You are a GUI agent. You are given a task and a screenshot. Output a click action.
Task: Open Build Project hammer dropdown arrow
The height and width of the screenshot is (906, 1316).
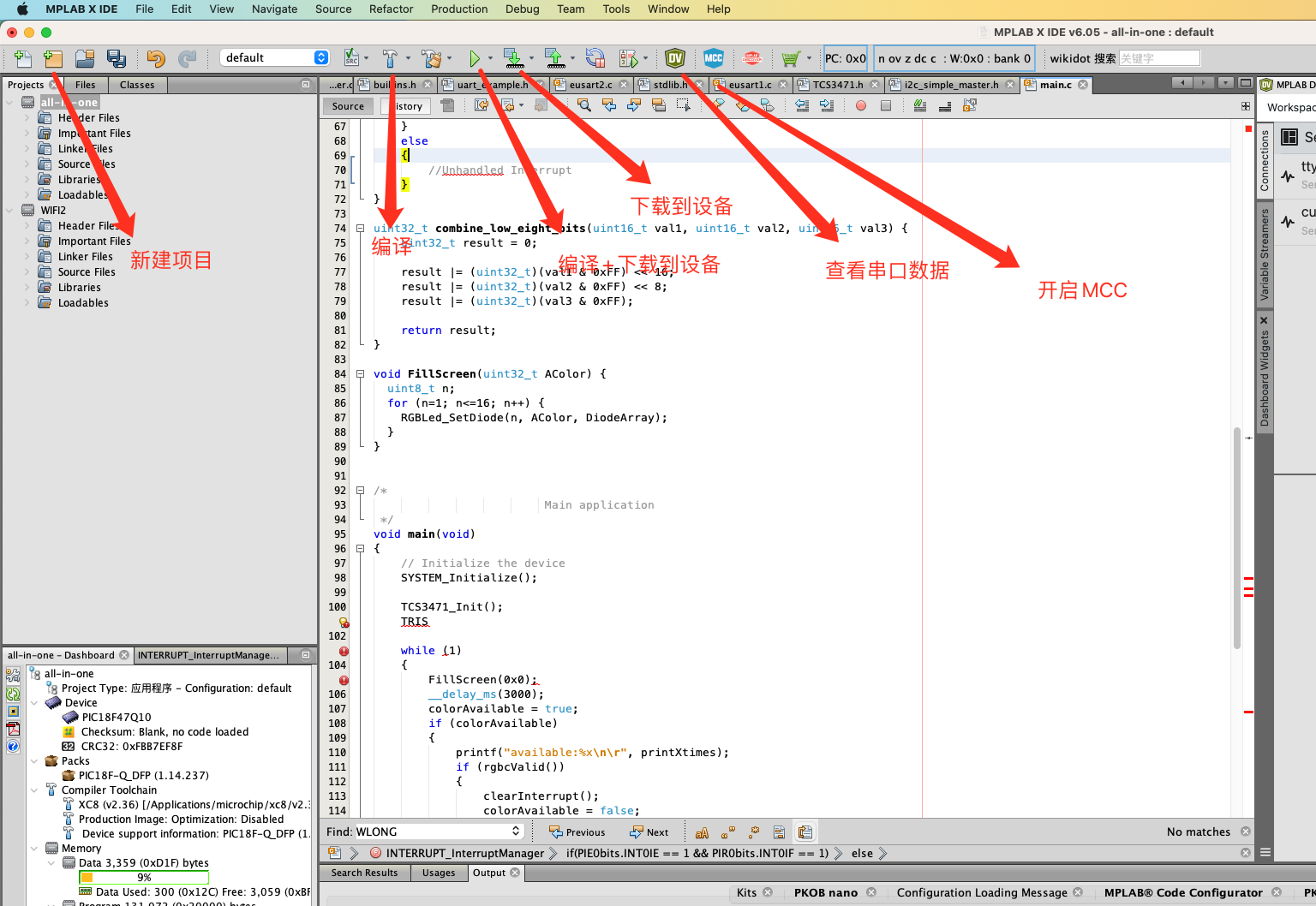point(408,58)
